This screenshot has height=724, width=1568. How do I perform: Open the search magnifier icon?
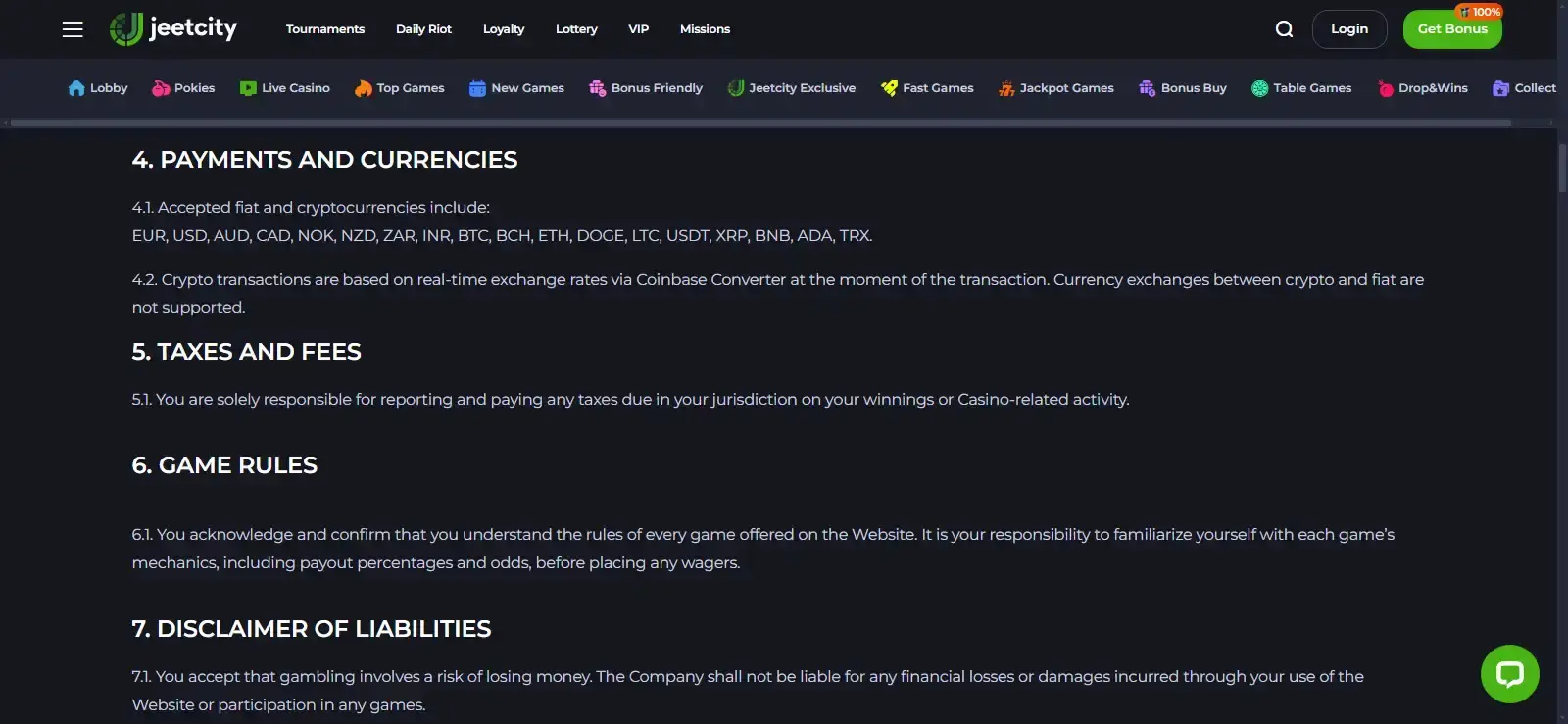coord(1284,29)
